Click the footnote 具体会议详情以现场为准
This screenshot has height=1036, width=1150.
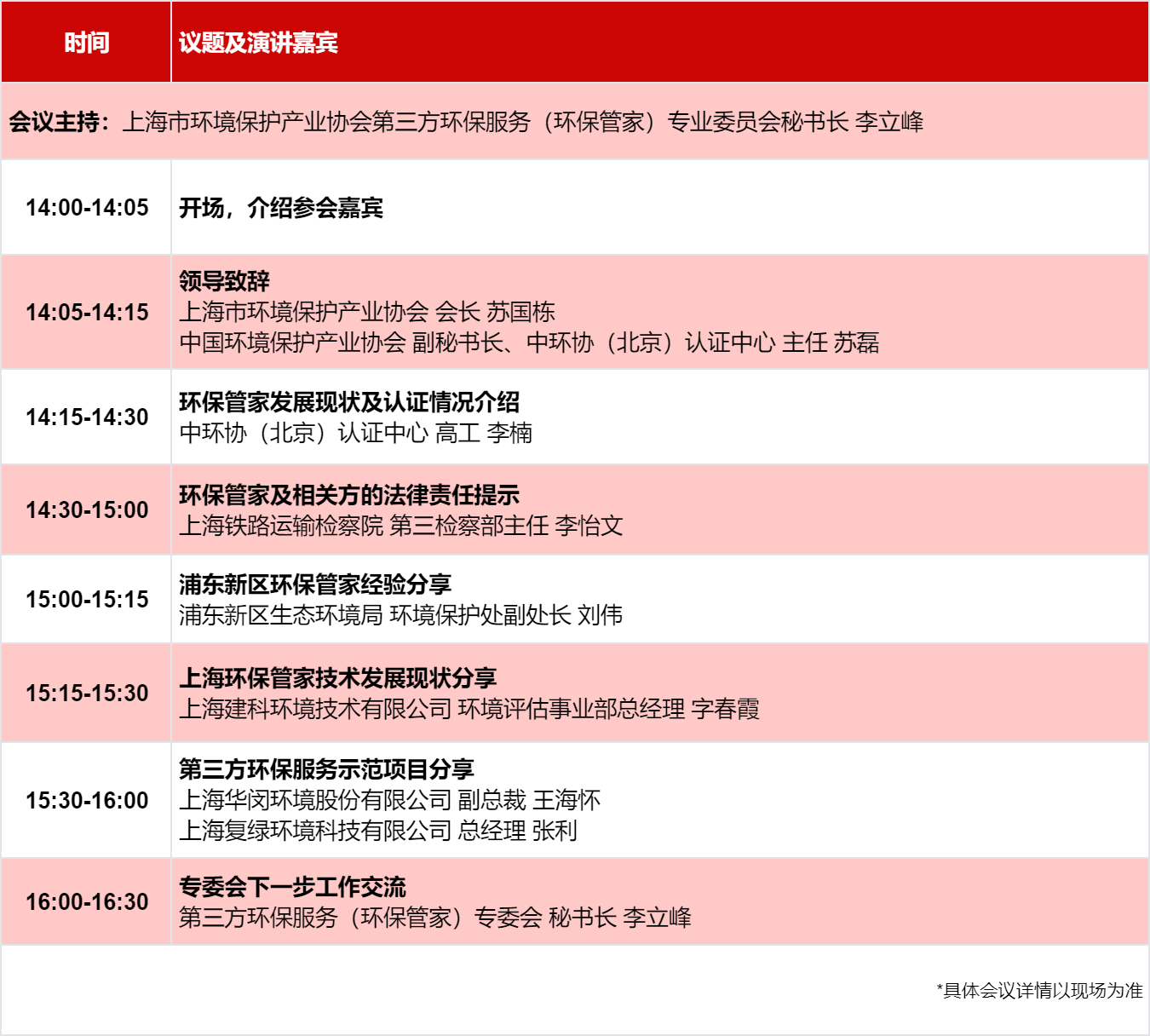pyautogui.click(x=1039, y=991)
